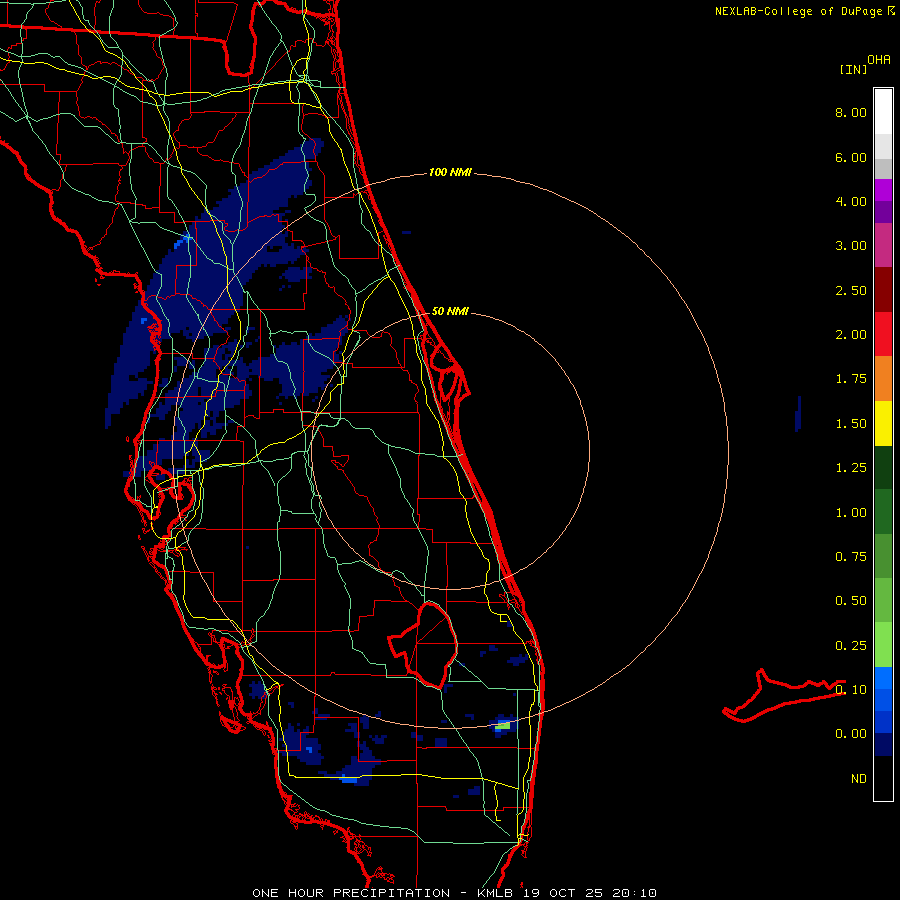Click the 1.50 legend value
Viewport: 900px width, 900px height.
tap(851, 424)
